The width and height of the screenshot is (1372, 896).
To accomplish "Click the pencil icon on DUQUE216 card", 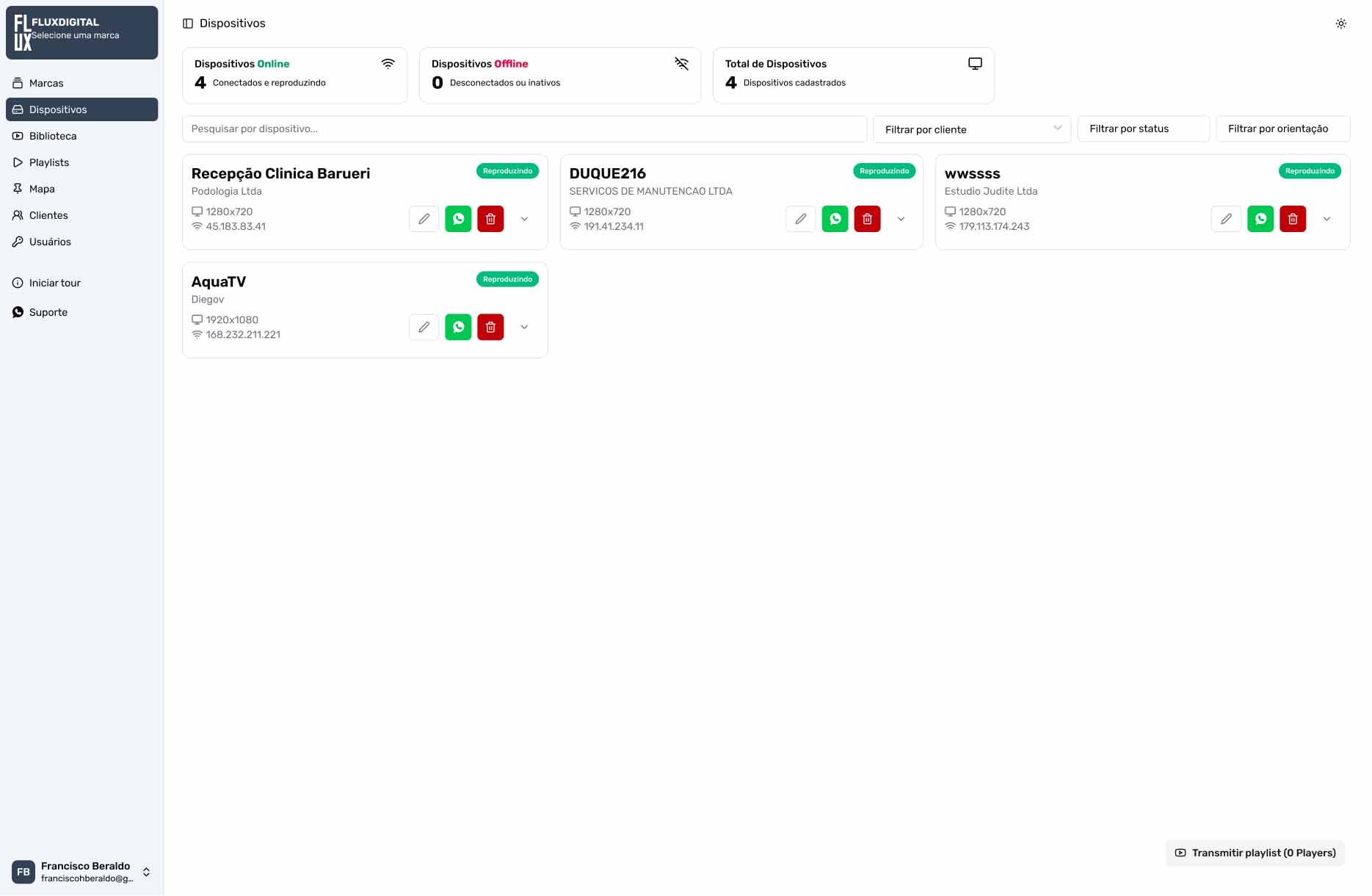I will pos(800,219).
